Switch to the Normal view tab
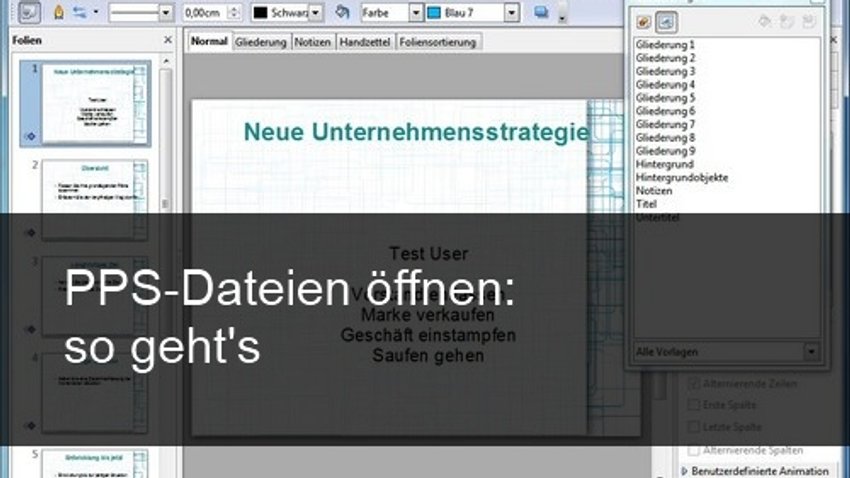Image resolution: width=850 pixels, height=478 pixels. pyautogui.click(x=209, y=42)
